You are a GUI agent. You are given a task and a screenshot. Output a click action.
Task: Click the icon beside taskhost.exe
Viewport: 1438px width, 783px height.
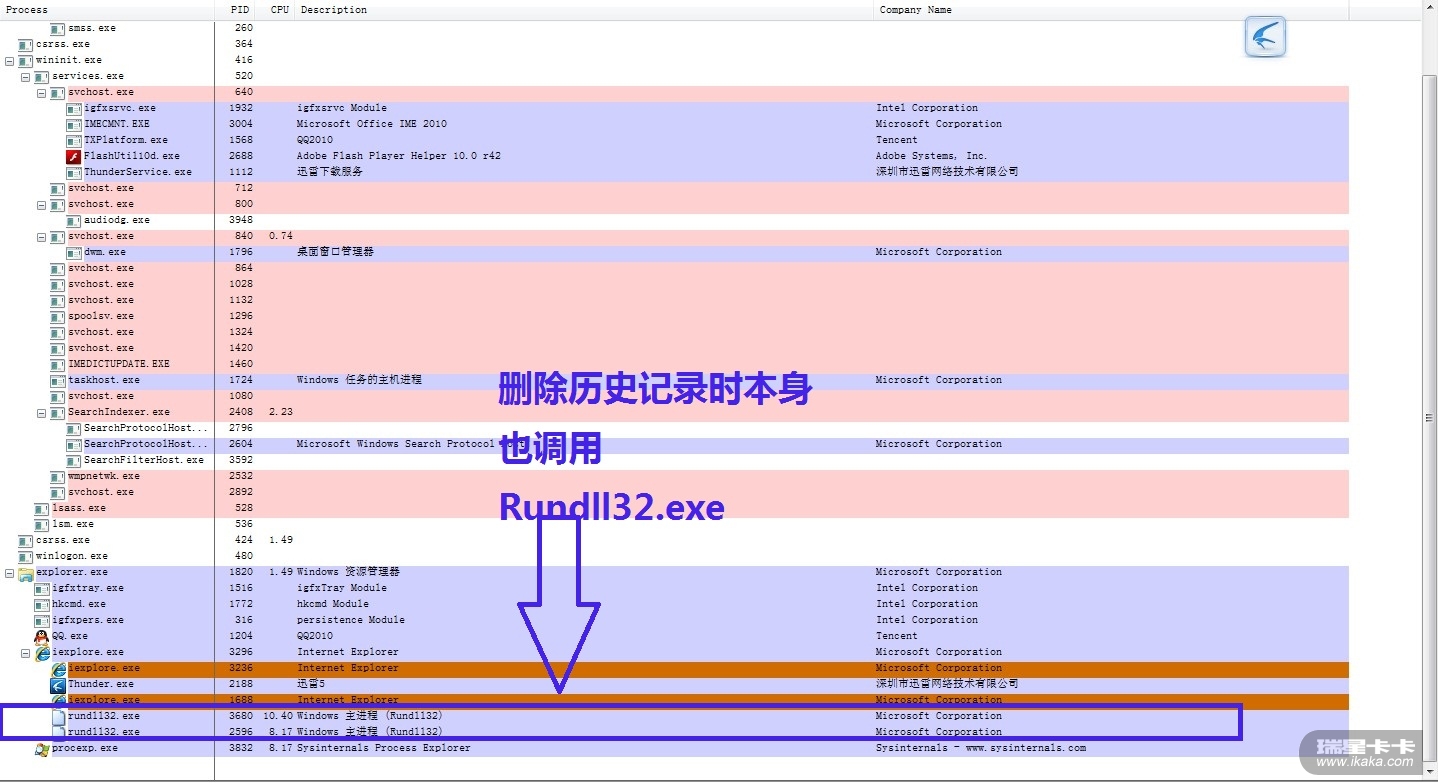tap(58, 380)
